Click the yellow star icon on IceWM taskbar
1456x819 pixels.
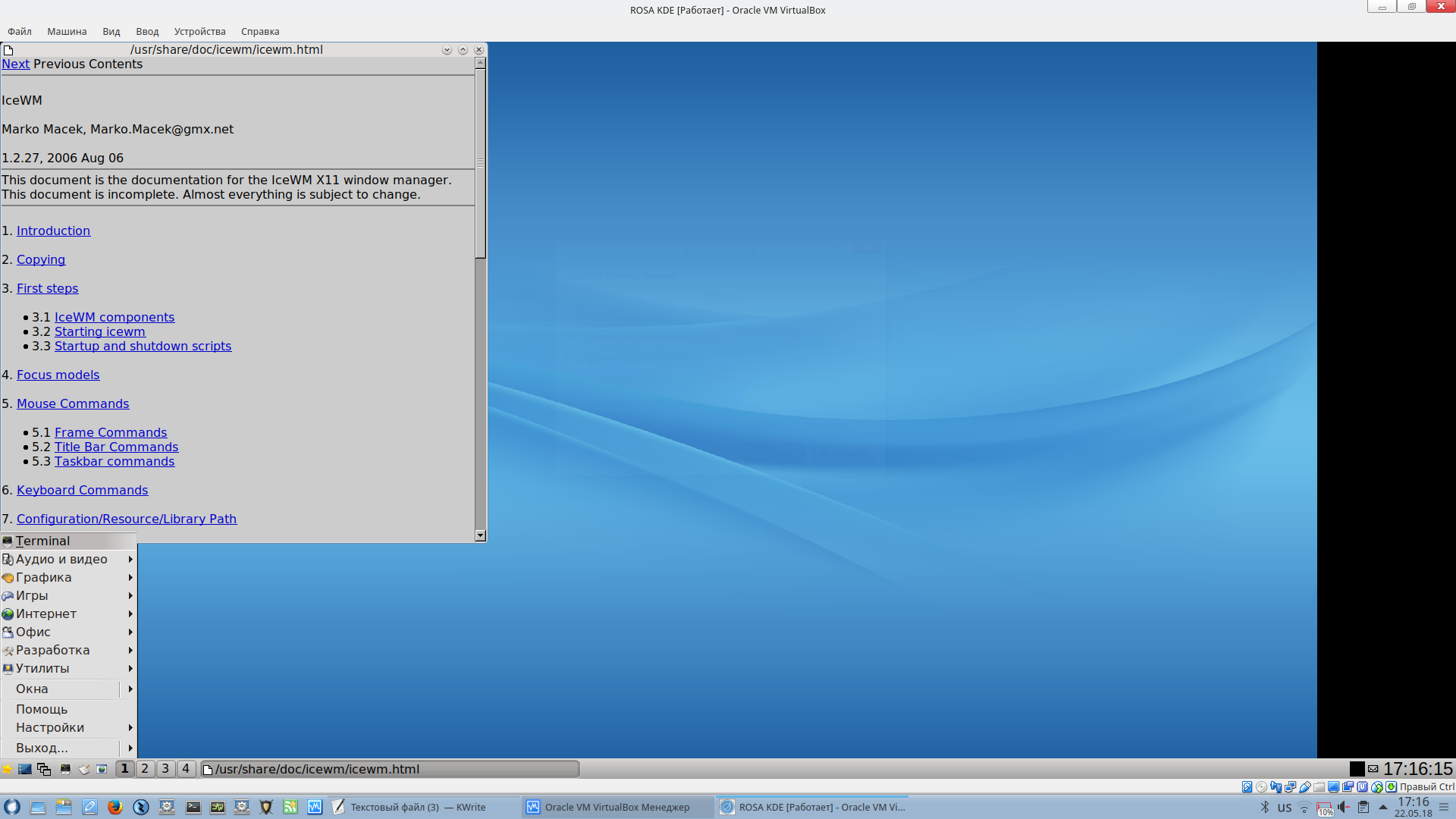tap(8, 769)
